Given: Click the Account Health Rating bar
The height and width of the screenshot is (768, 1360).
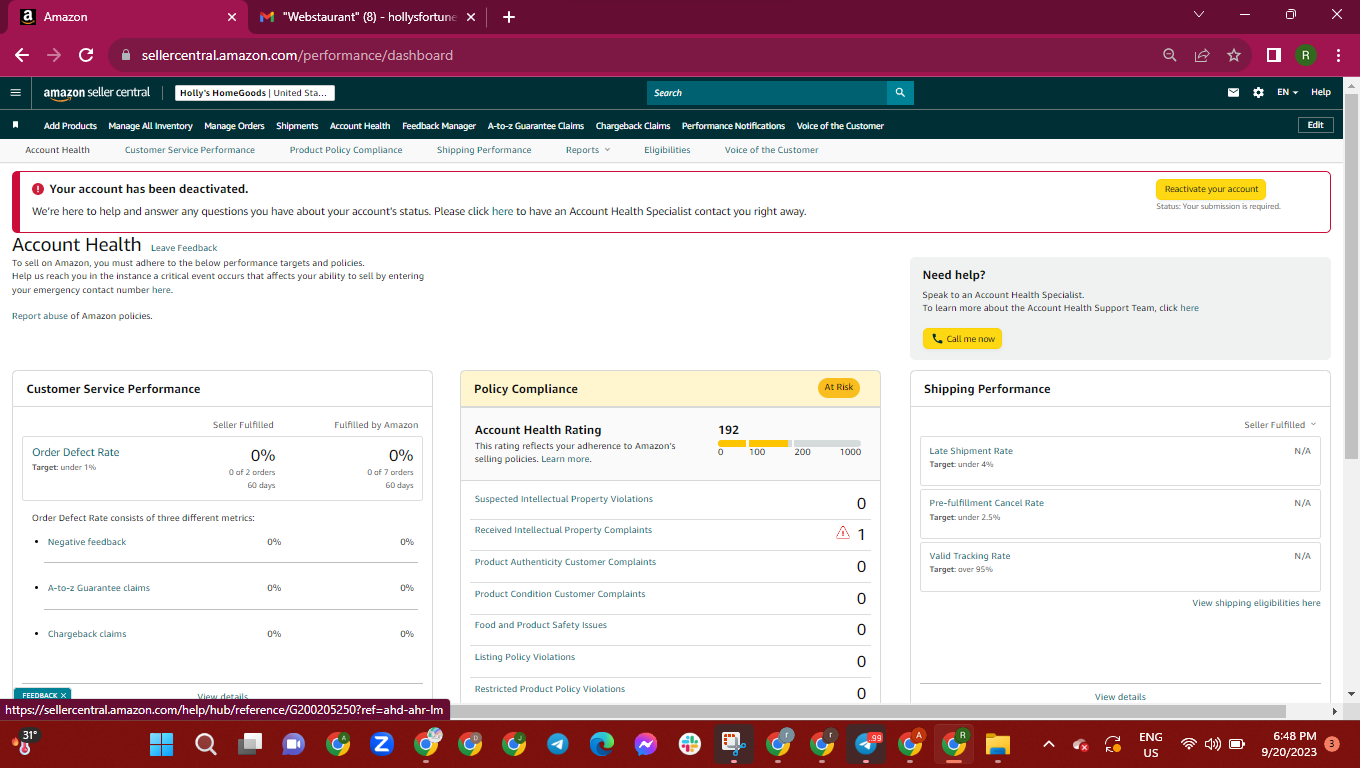Looking at the screenshot, I should pyautogui.click(x=789, y=443).
